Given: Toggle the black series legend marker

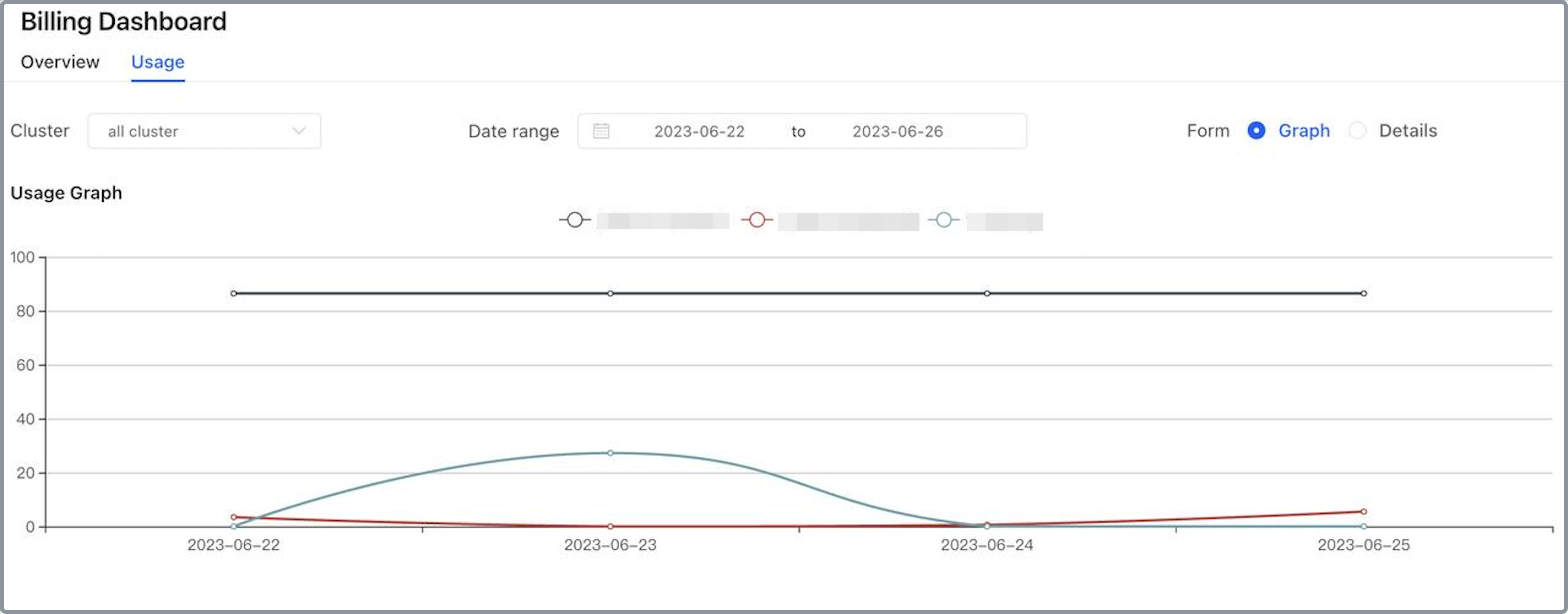Looking at the screenshot, I should pyautogui.click(x=574, y=220).
